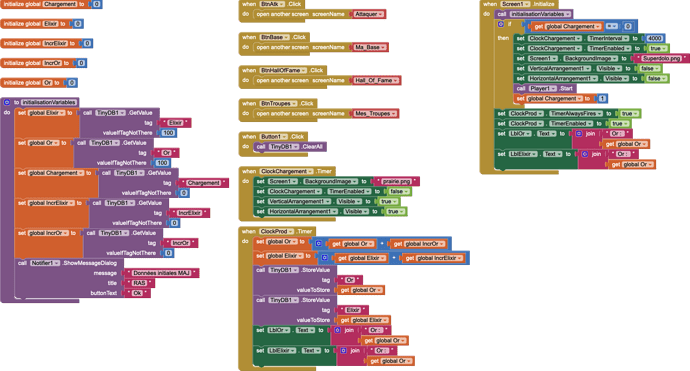690x371 pixels.
Task: Toggle true value of ClockChargement TimerEnabled in Screen1.Initialize
Action: [x=657, y=48]
